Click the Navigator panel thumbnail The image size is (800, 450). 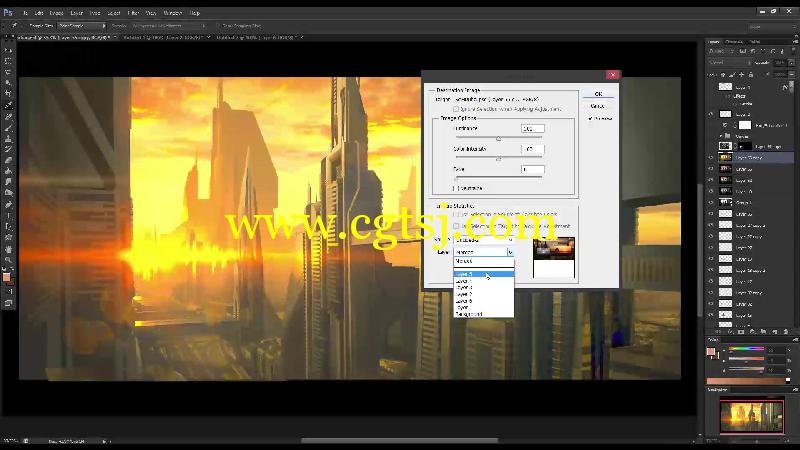click(x=752, y=417)
